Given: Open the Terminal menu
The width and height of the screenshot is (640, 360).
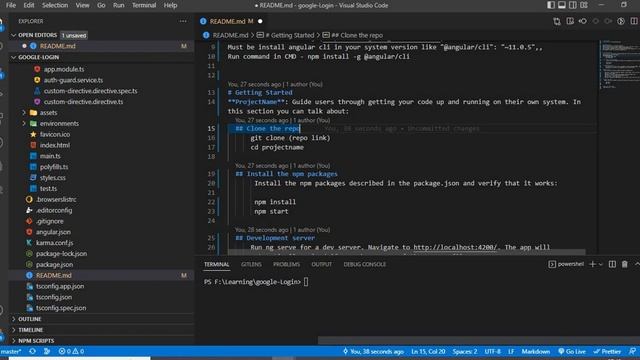Looking at the screenshot, I should (144, 5).
